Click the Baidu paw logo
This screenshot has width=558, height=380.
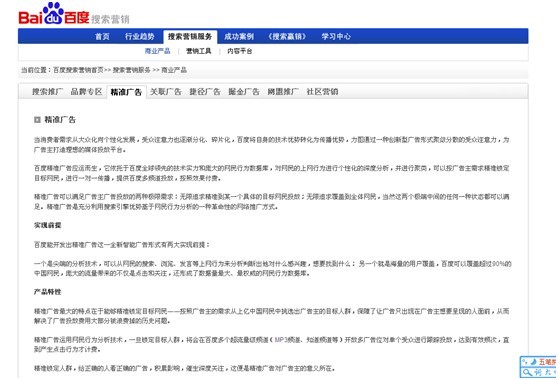point(54,14)
